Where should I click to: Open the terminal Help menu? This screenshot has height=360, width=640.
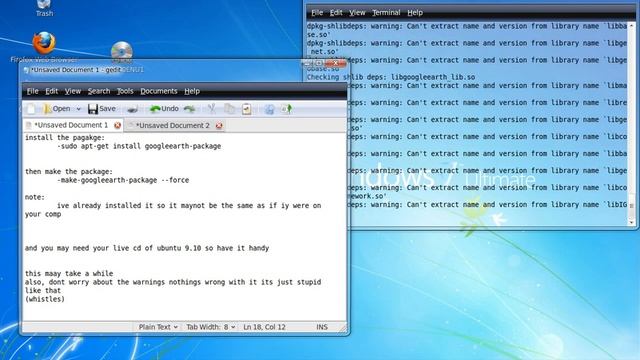click(x=415, y=13)
